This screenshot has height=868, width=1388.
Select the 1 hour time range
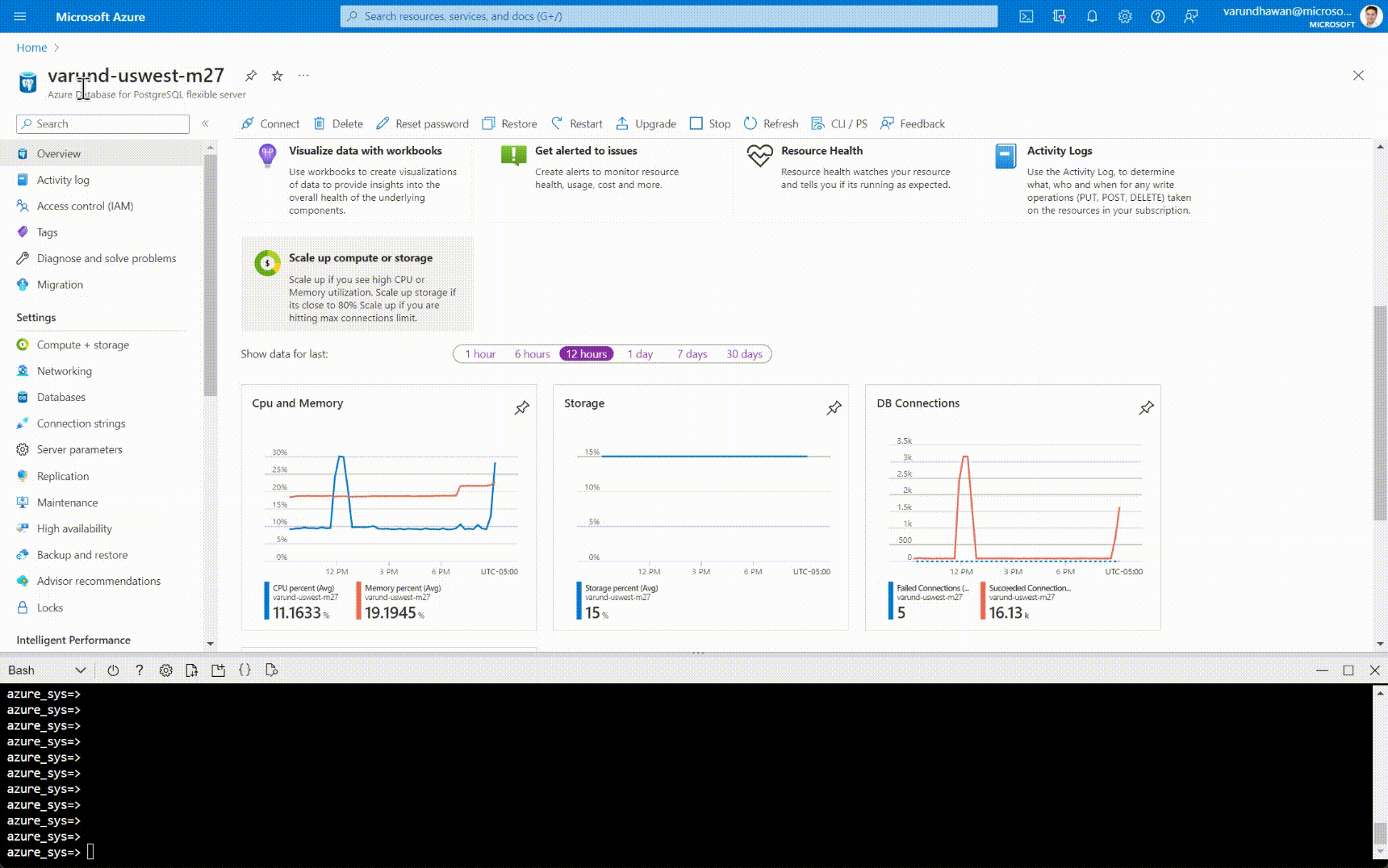pos(480,354)
